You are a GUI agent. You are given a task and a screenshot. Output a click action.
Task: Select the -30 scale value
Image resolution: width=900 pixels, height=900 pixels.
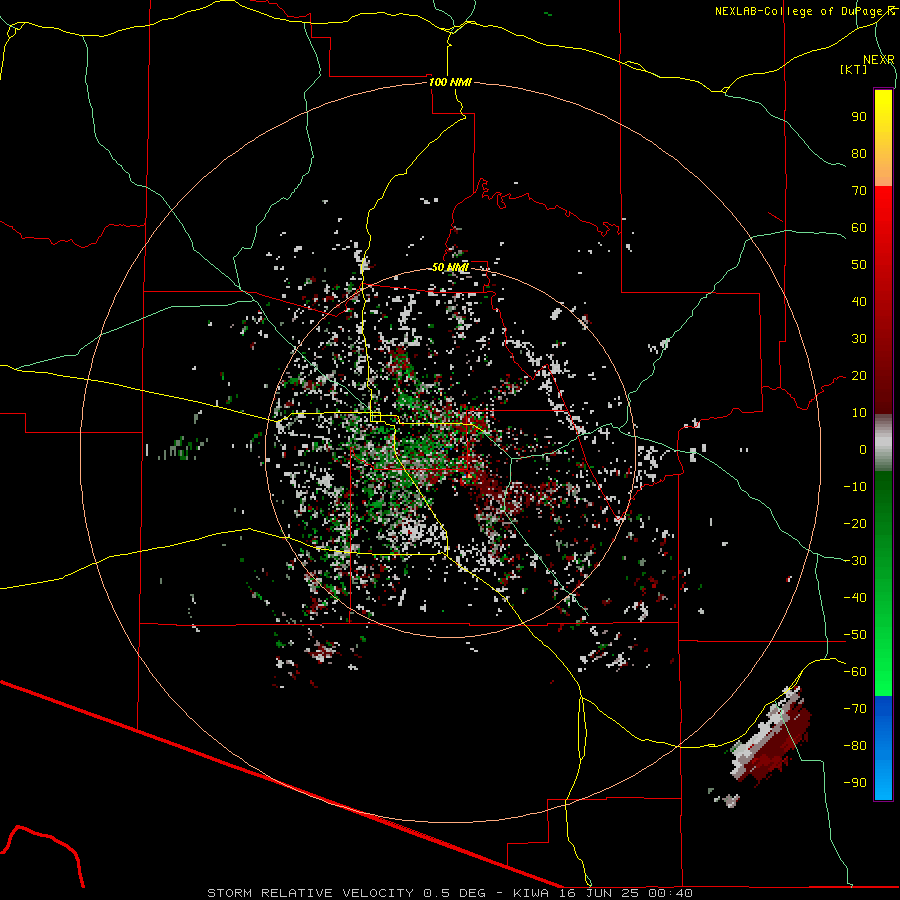(855, 561)
